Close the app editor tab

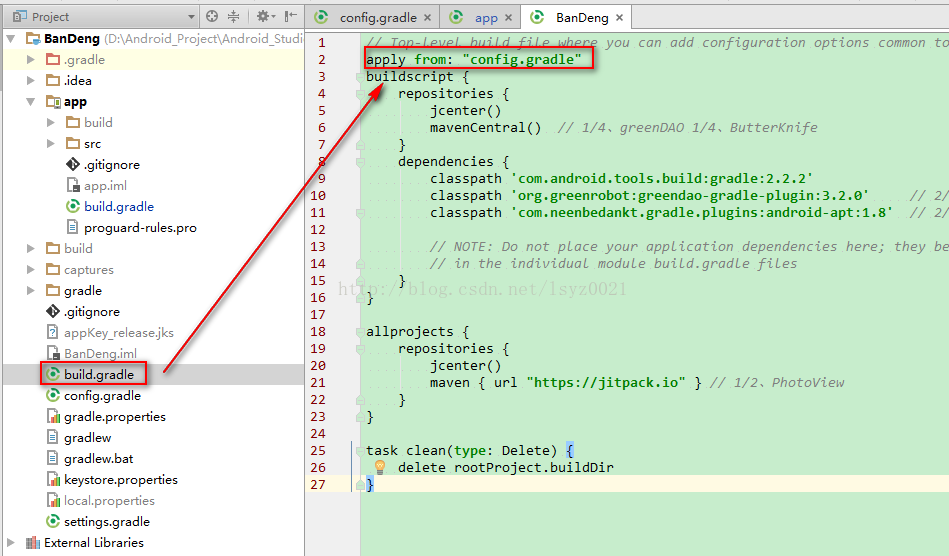tap(508, 18)
